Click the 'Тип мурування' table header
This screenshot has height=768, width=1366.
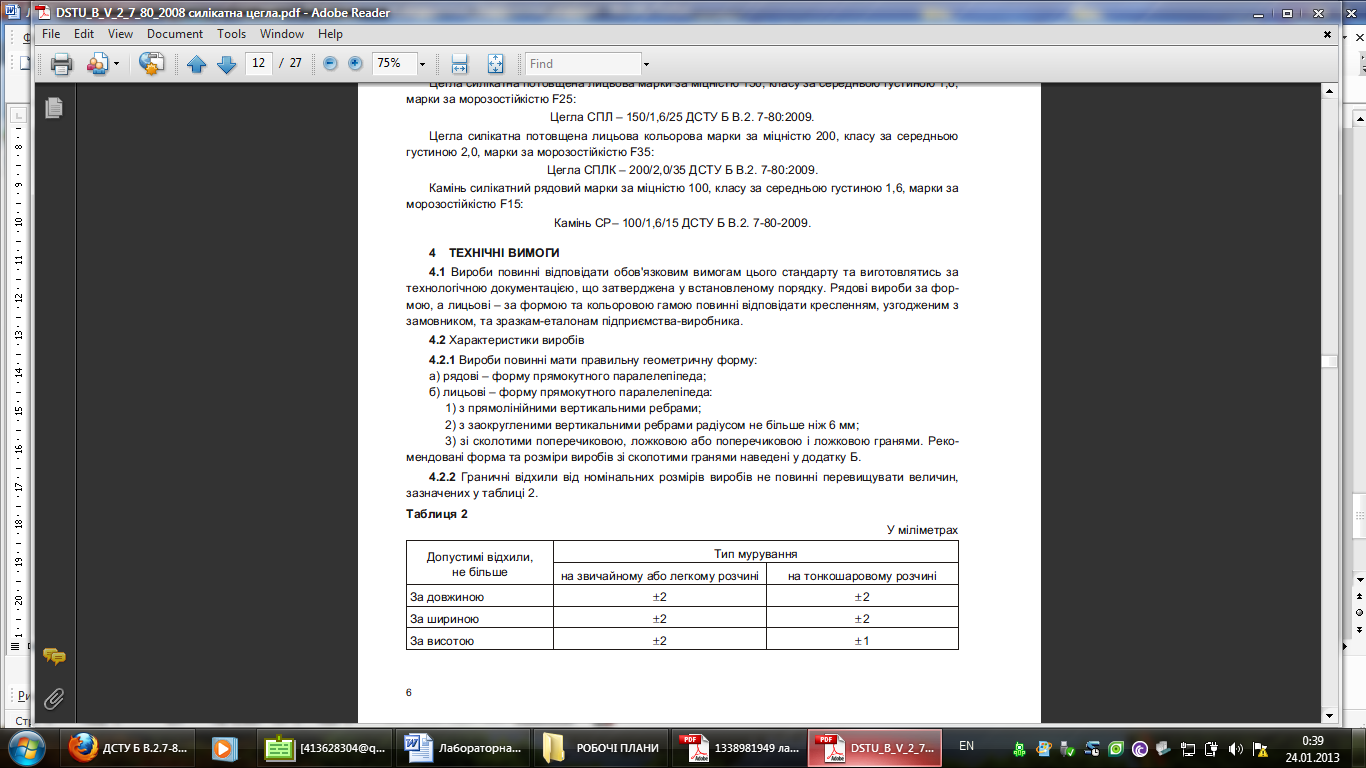755,553
